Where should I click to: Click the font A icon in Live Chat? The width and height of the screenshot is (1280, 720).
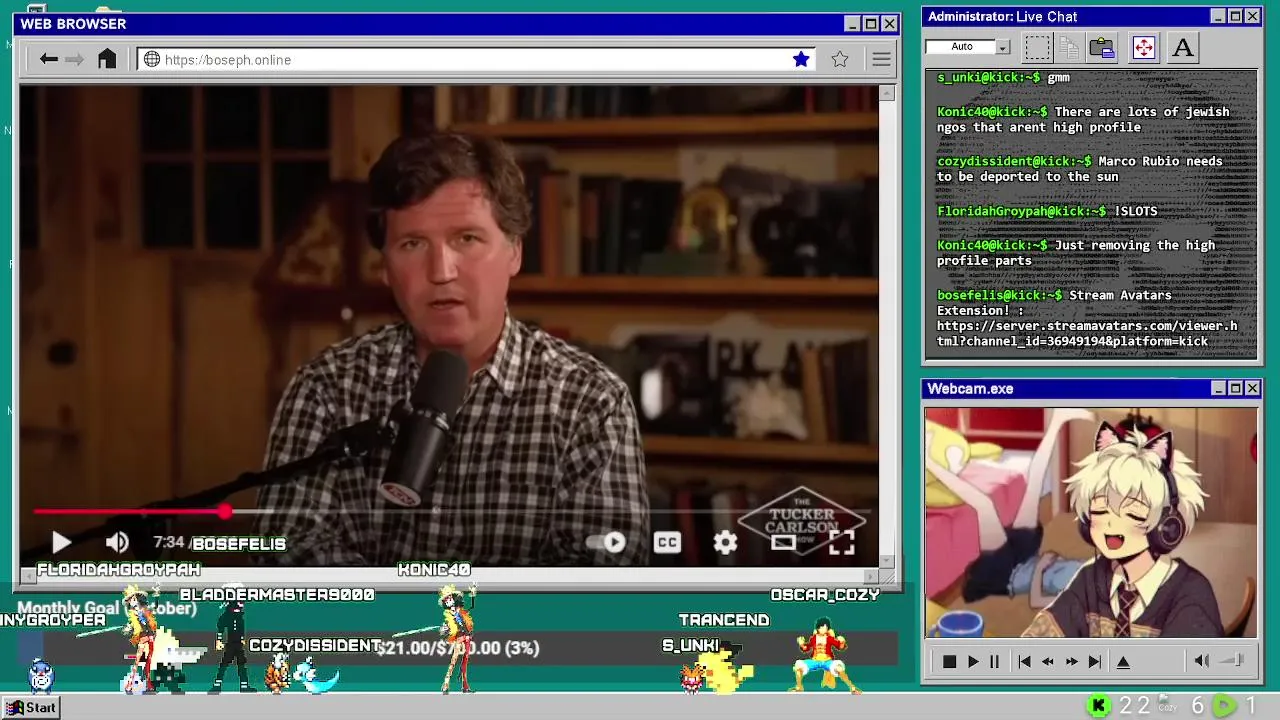1183,47
